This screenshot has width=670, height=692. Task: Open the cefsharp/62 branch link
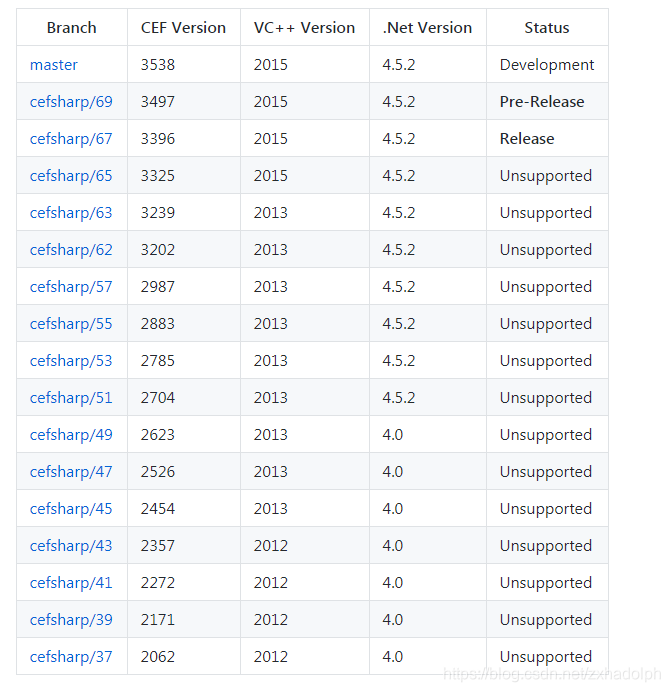click(71, 250)
